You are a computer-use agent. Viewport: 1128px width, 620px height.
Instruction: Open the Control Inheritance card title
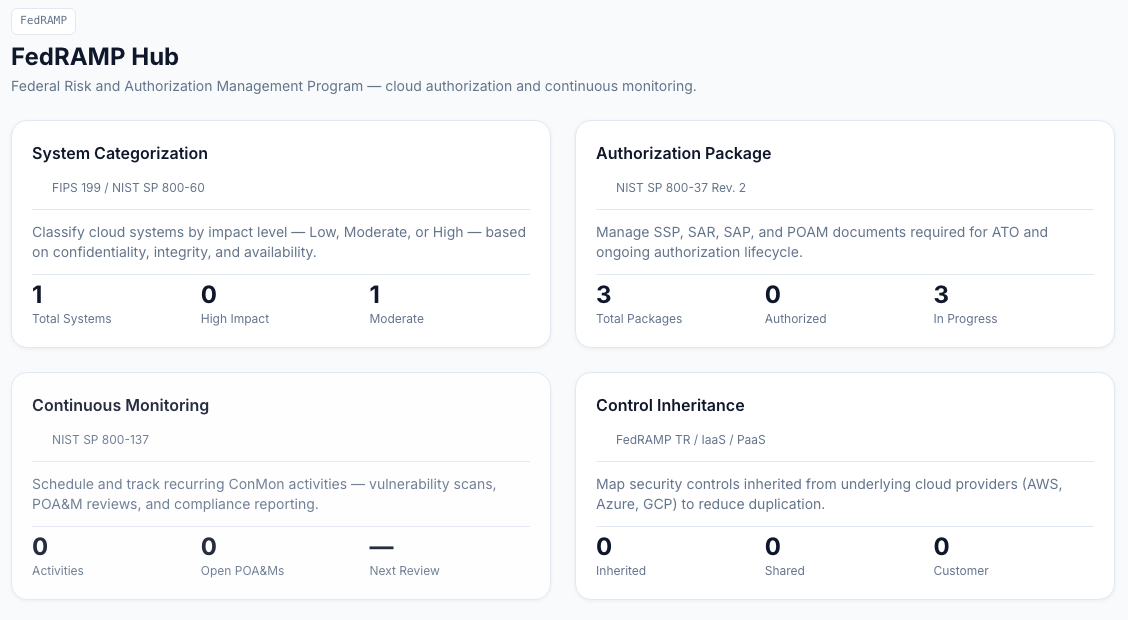coord(670,405)
